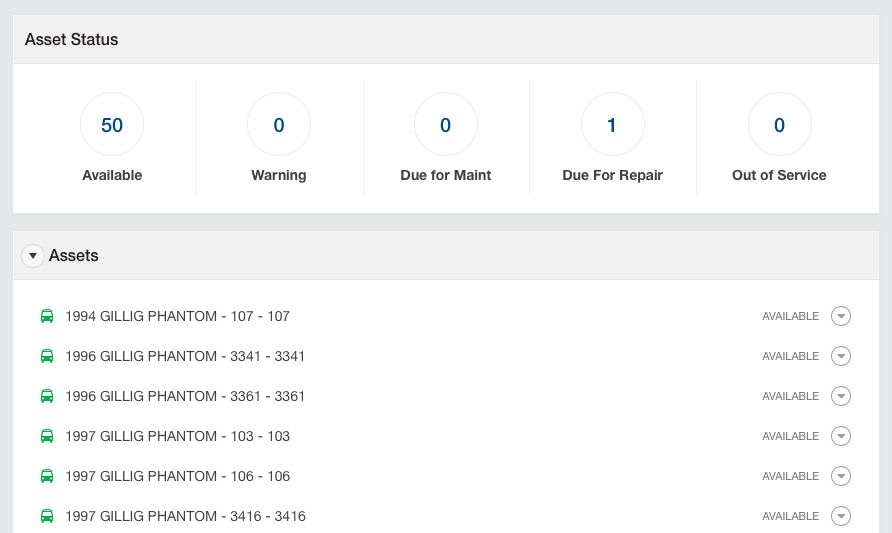Select asset 1997 GILLIG PHANTOM - 3416 - 3416

pyautogui.click(x=185, y=516)
